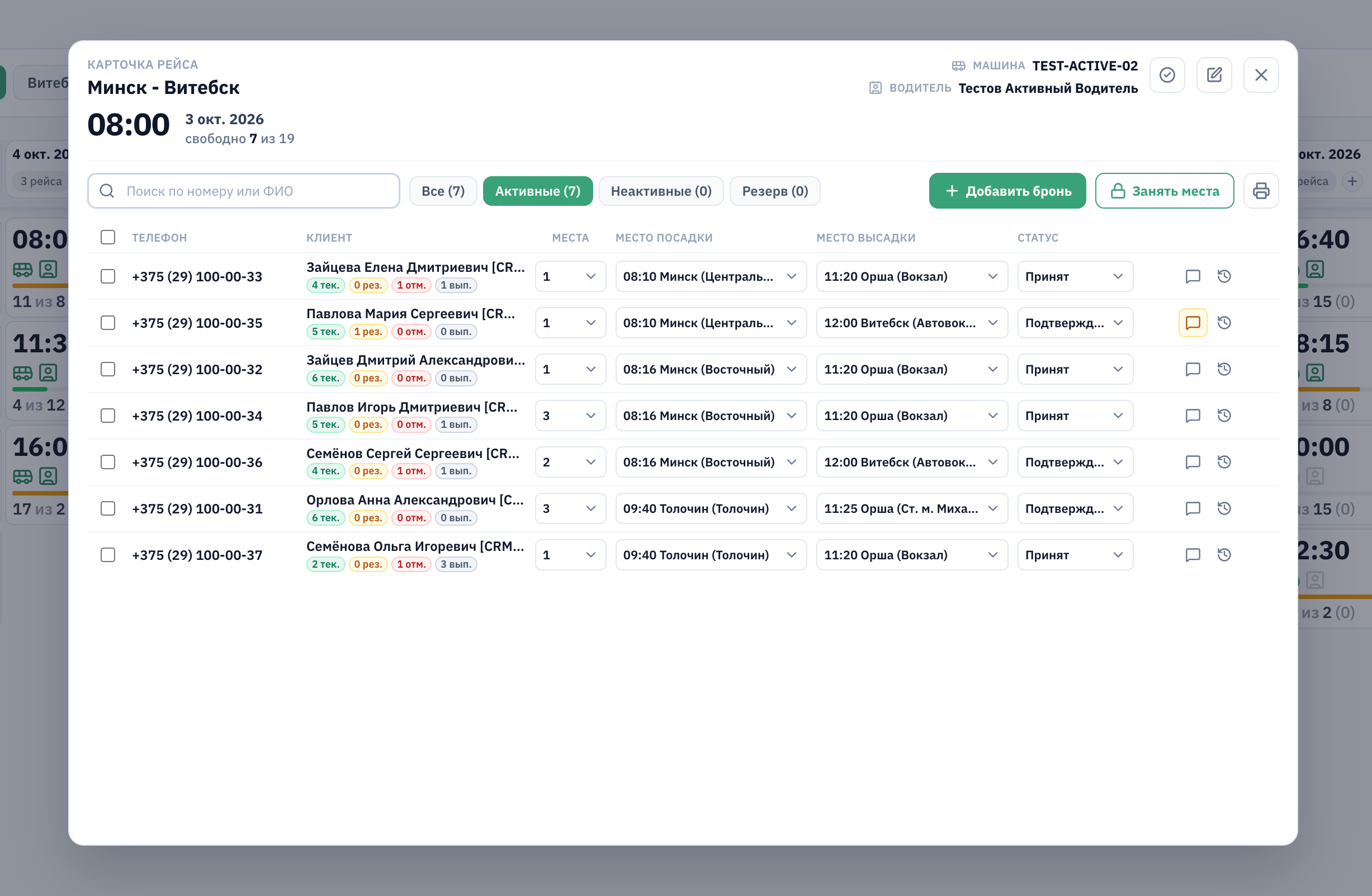
Task: Check the row for +375 (29) 100-00-33
Action: (108, 276)
